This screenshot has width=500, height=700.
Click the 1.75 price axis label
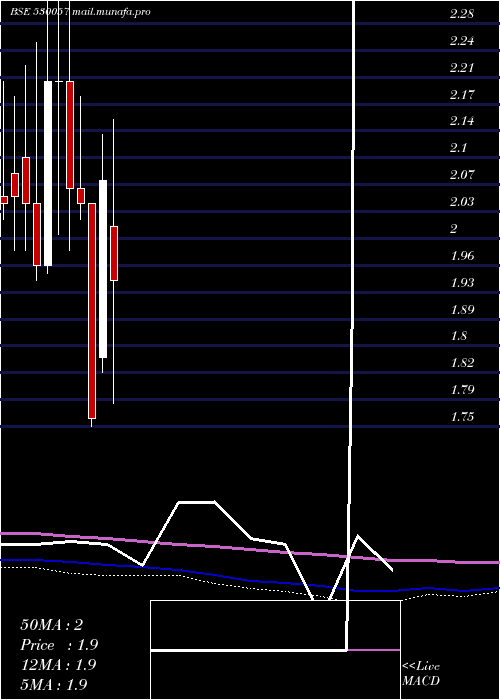tap(462, 417)
